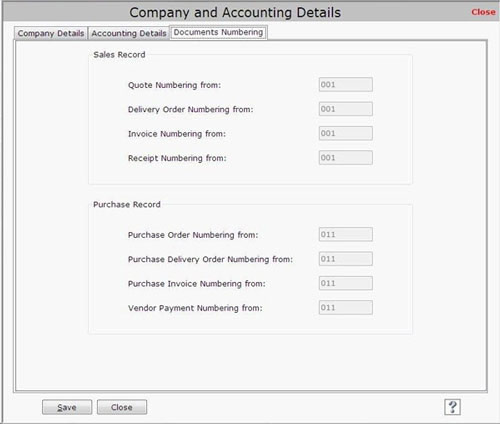Click the Purchase Record group label
This screenshot has width=500, height=424.
[127, 204]
